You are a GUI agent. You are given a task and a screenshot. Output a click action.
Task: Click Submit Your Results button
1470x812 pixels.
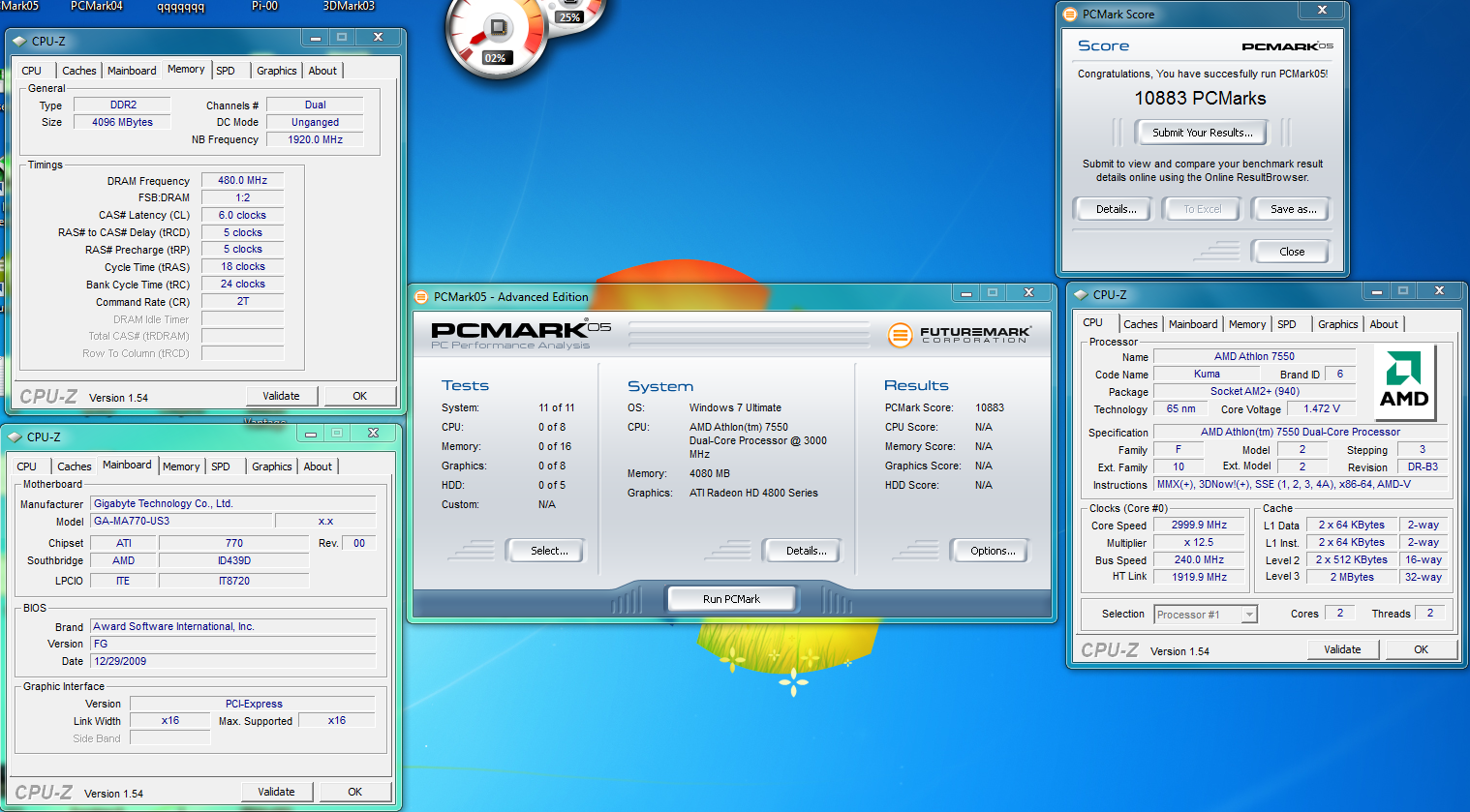tap(1202, 133)
